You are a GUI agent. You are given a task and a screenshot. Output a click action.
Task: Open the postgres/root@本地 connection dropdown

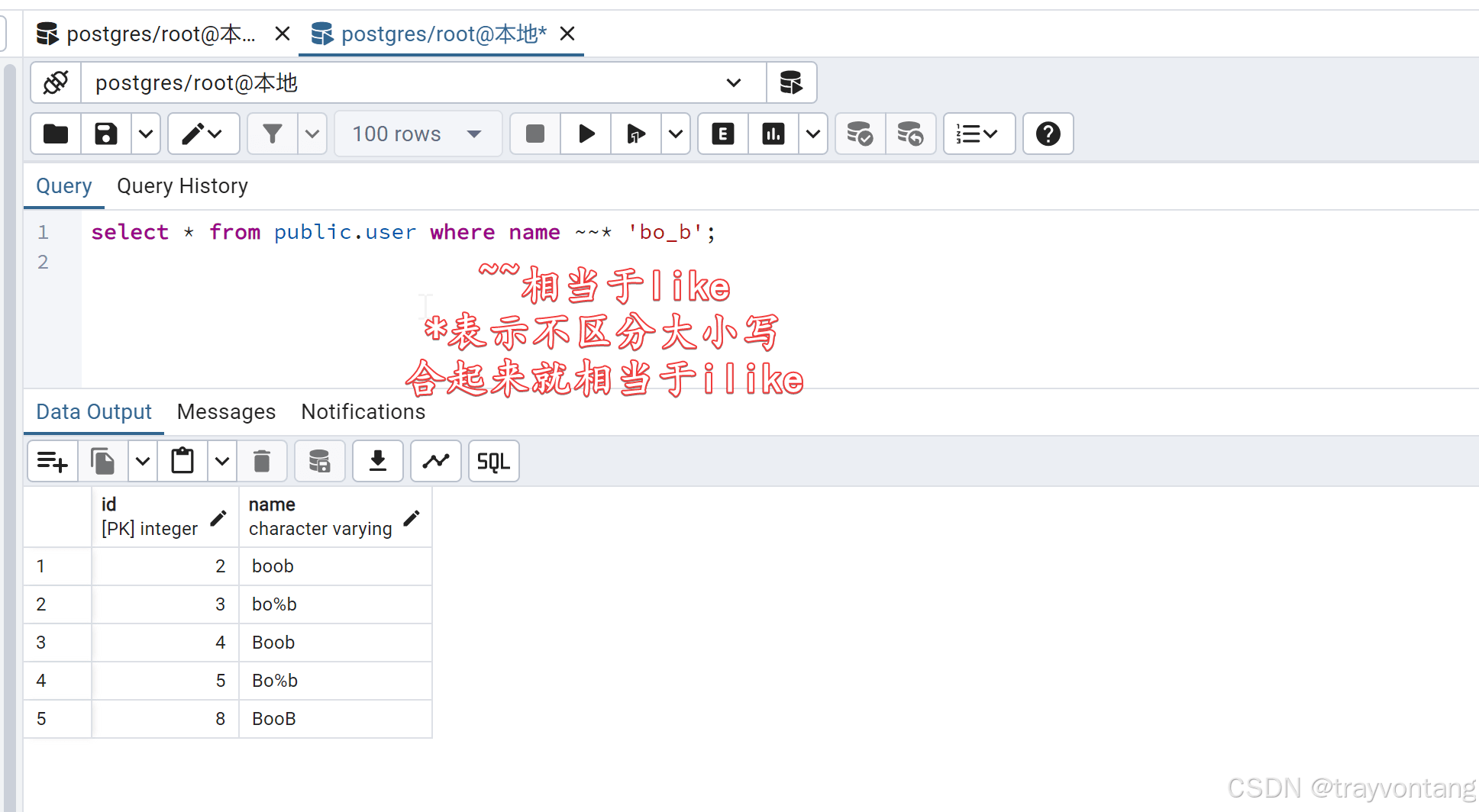[x=423, y=82]
